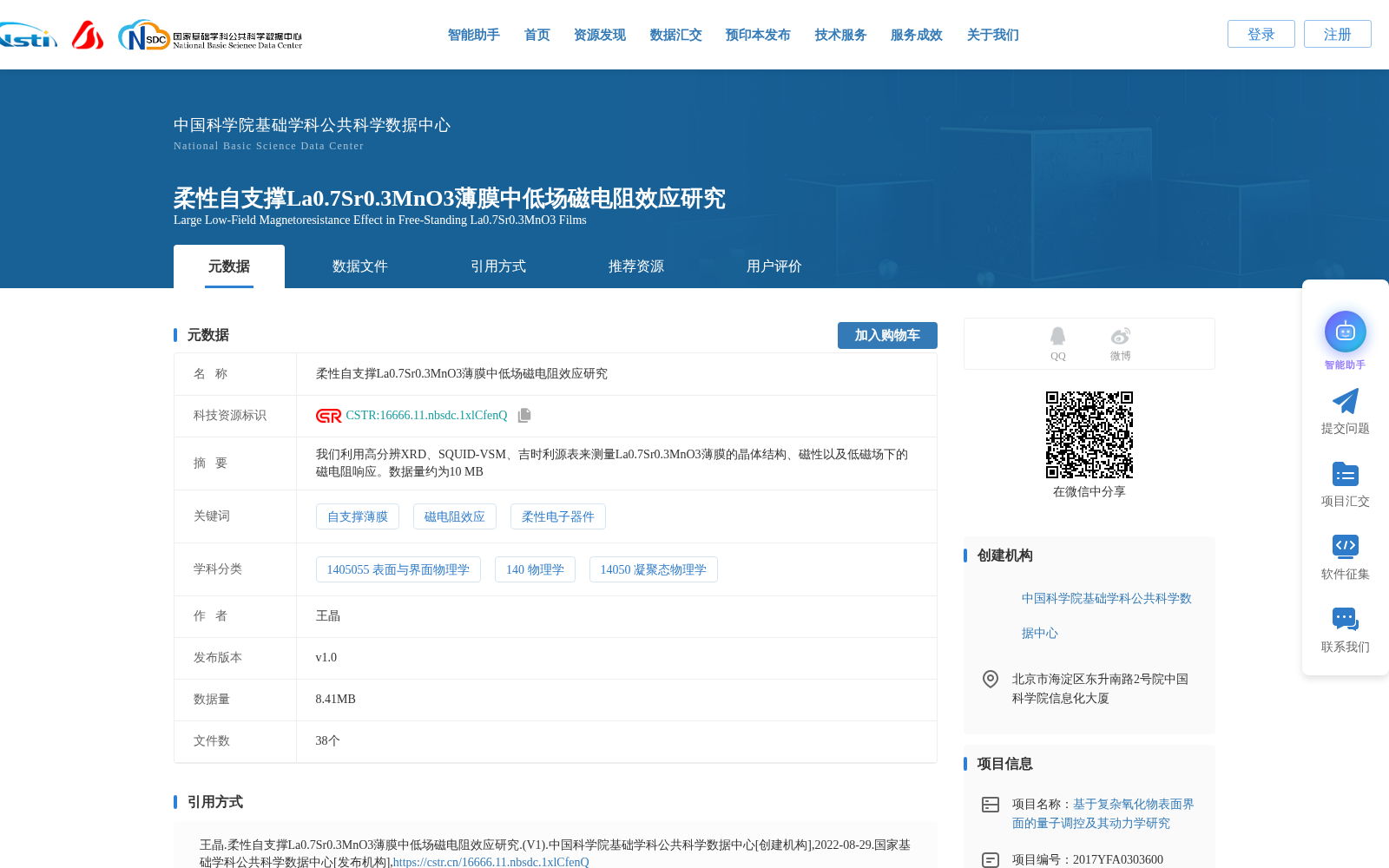Click the file count value 38个
This screenshot has width=1389, height=868.
(x=328, y=741)
